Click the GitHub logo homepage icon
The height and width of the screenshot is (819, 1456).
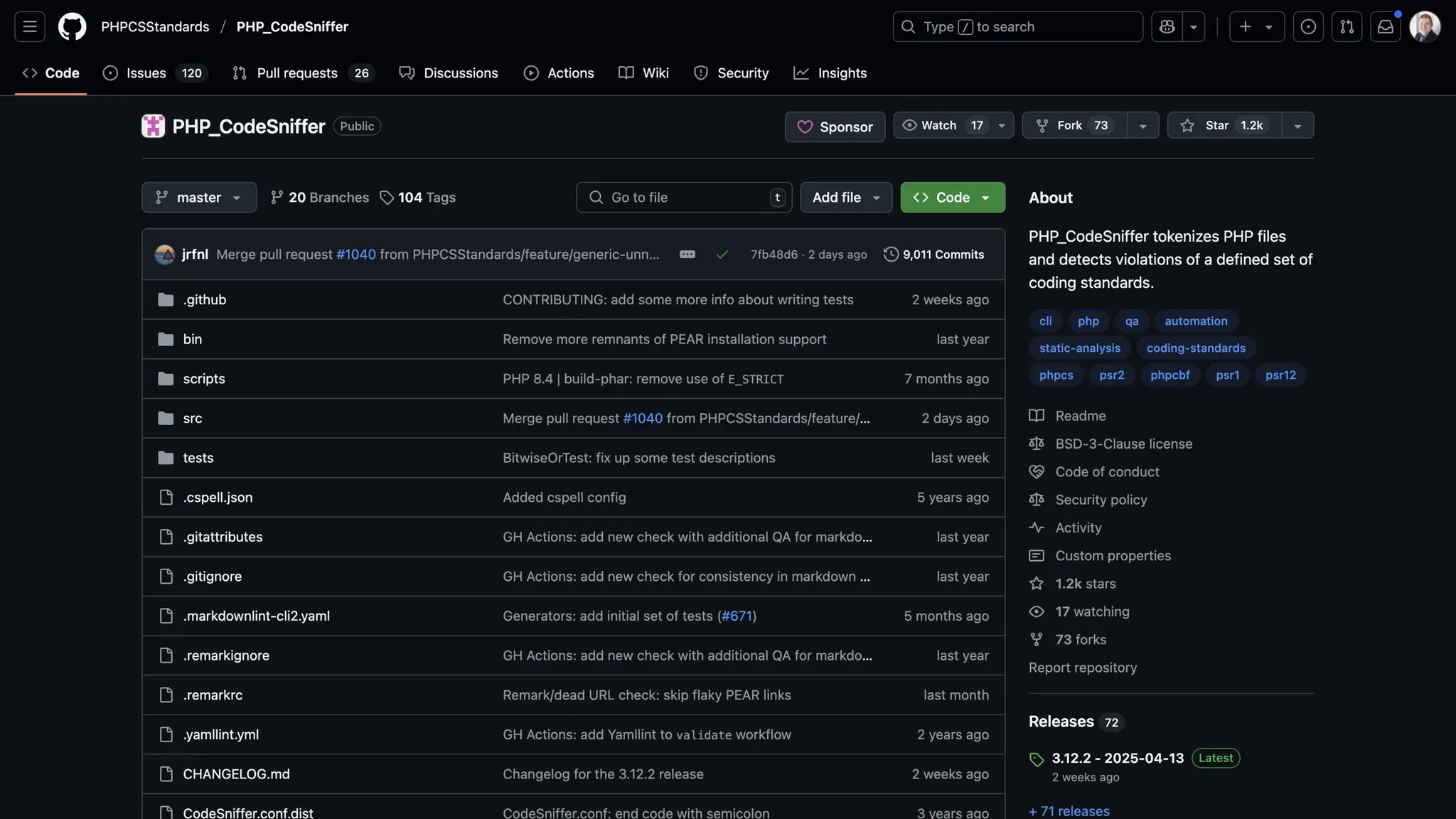click(x=72, y=27)
